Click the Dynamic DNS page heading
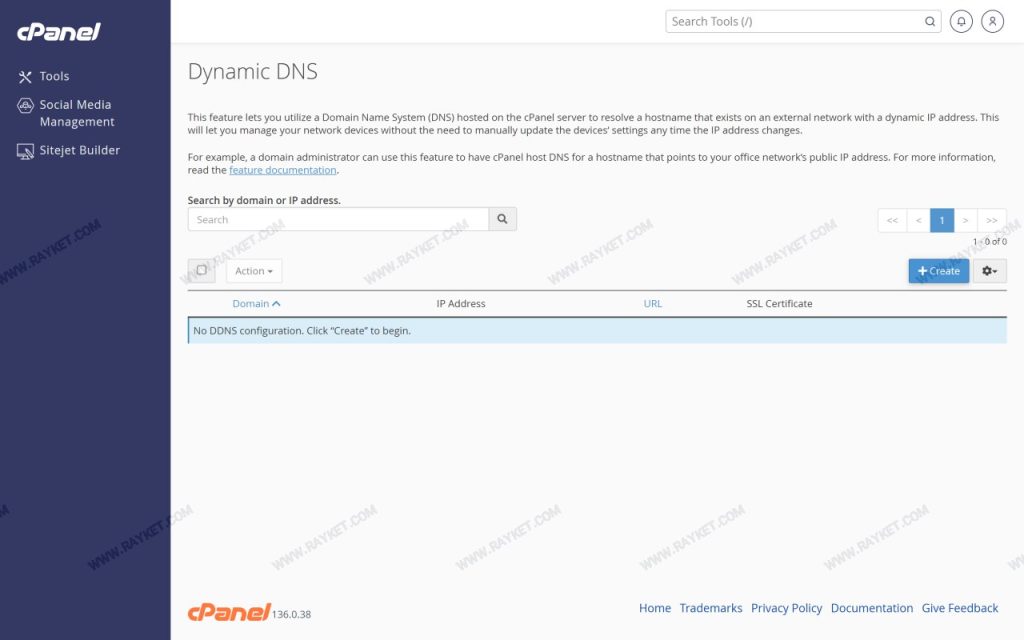Screen dimensions: 1024x640 (253, 71)
